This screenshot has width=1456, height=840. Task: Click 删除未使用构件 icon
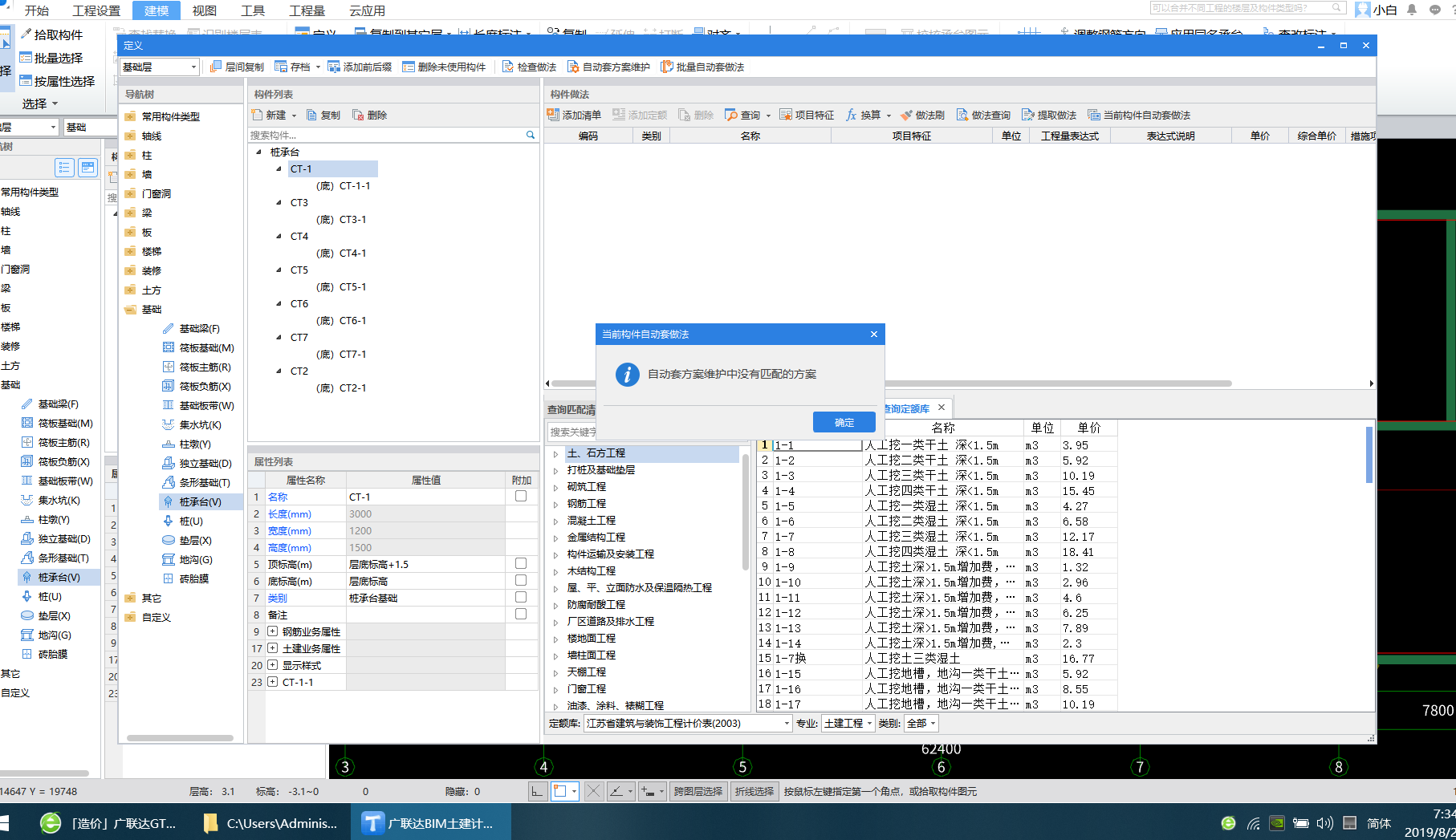409,67
